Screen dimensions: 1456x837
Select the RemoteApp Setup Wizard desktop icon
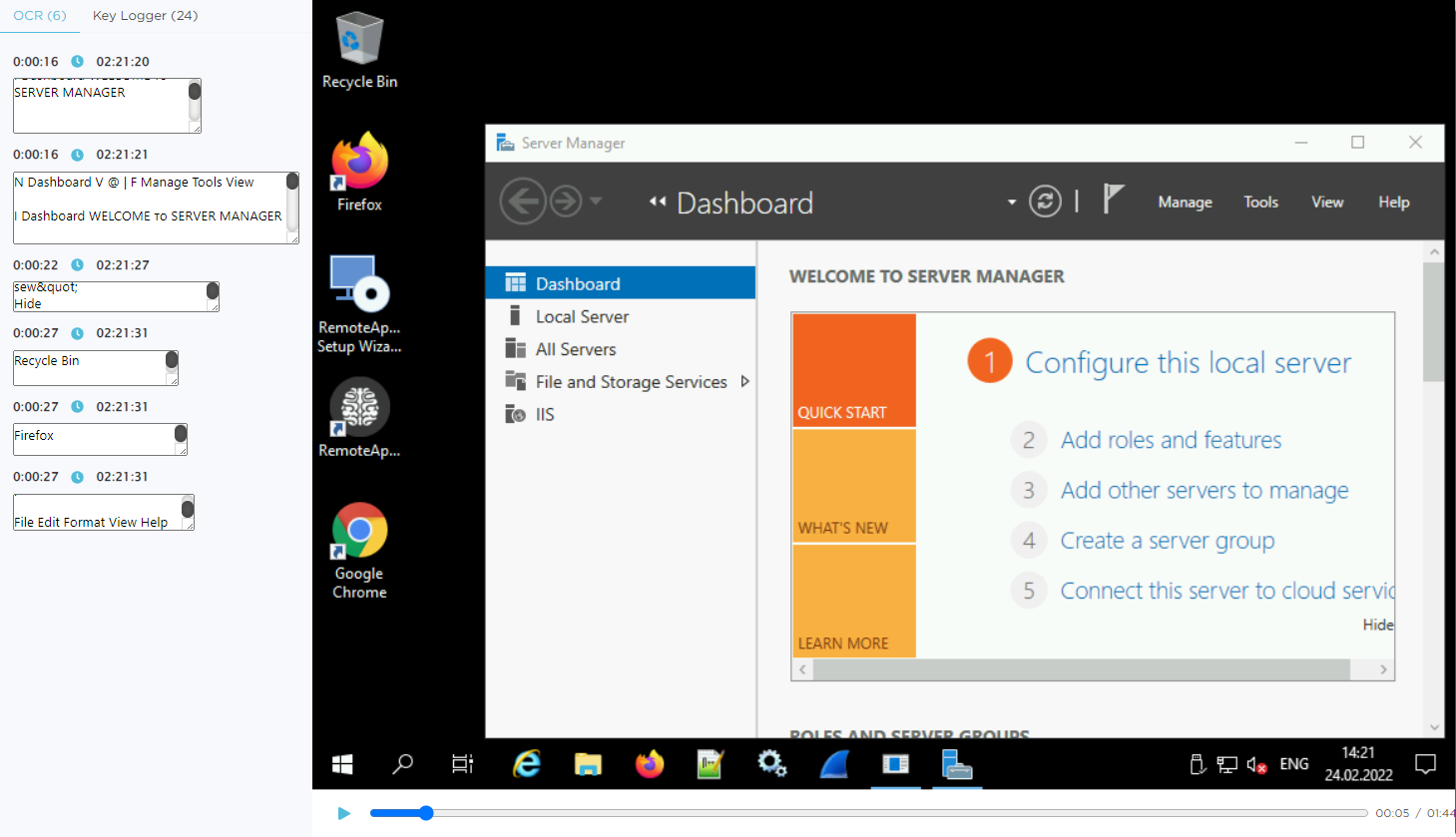point(359,304)
